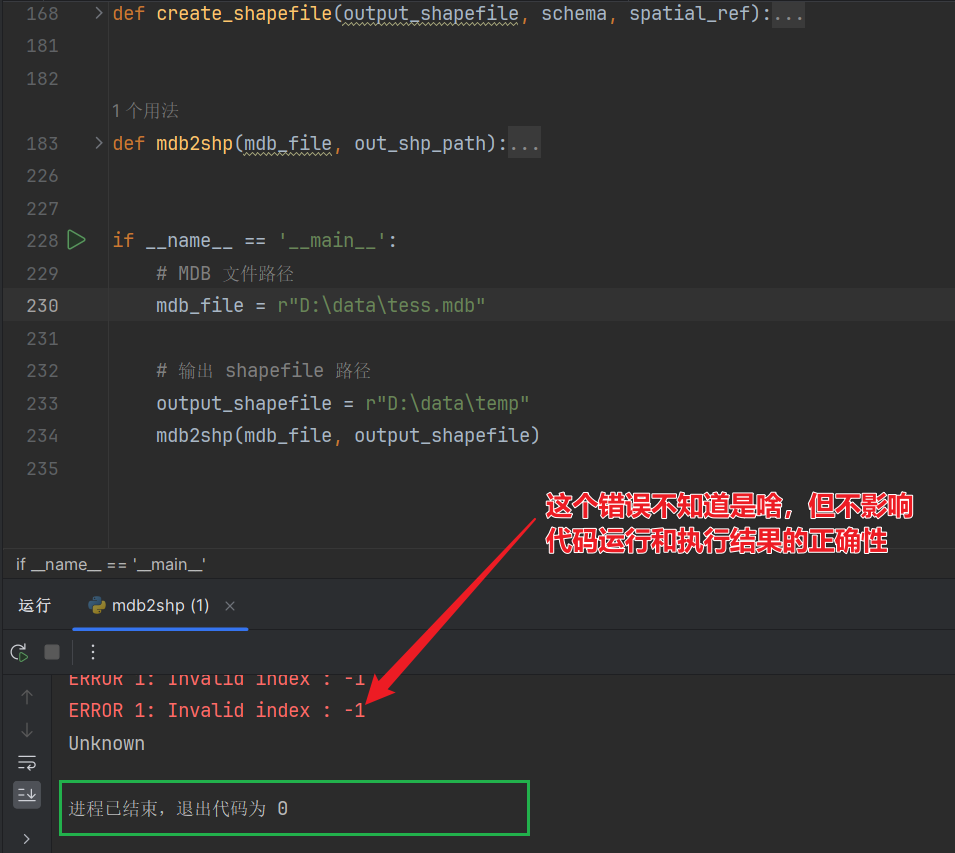955x853 pixels.
Task: Expand the collapsed mdb2shp function at line 183
Action: click(96, 142)
